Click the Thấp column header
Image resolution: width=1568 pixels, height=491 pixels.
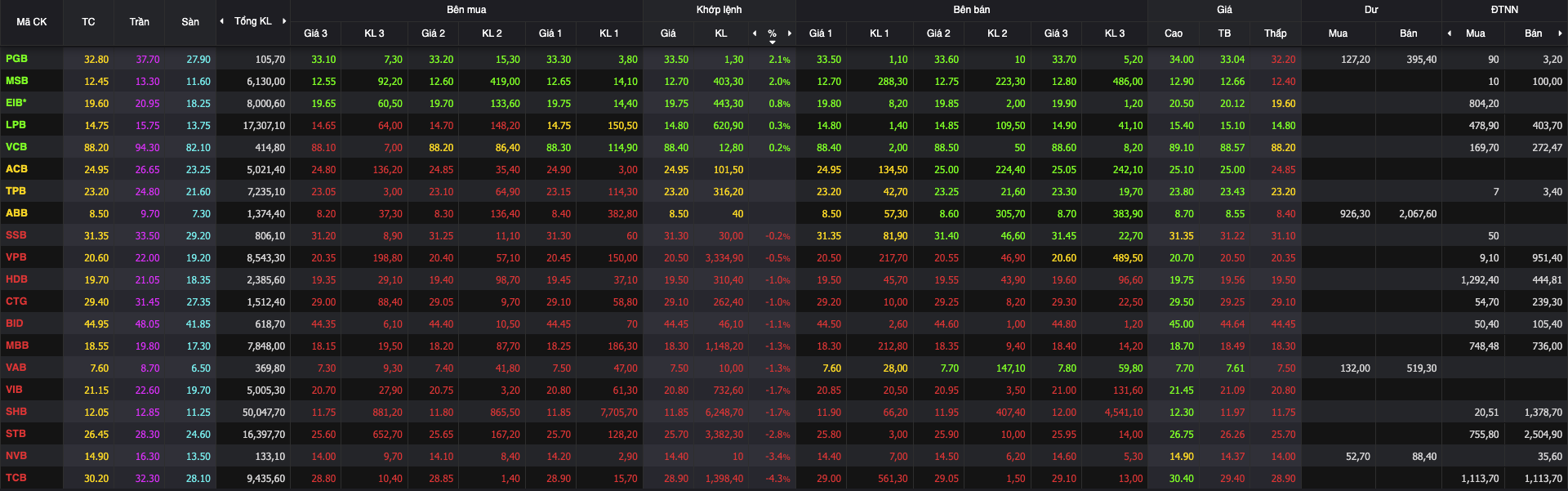1275,33
